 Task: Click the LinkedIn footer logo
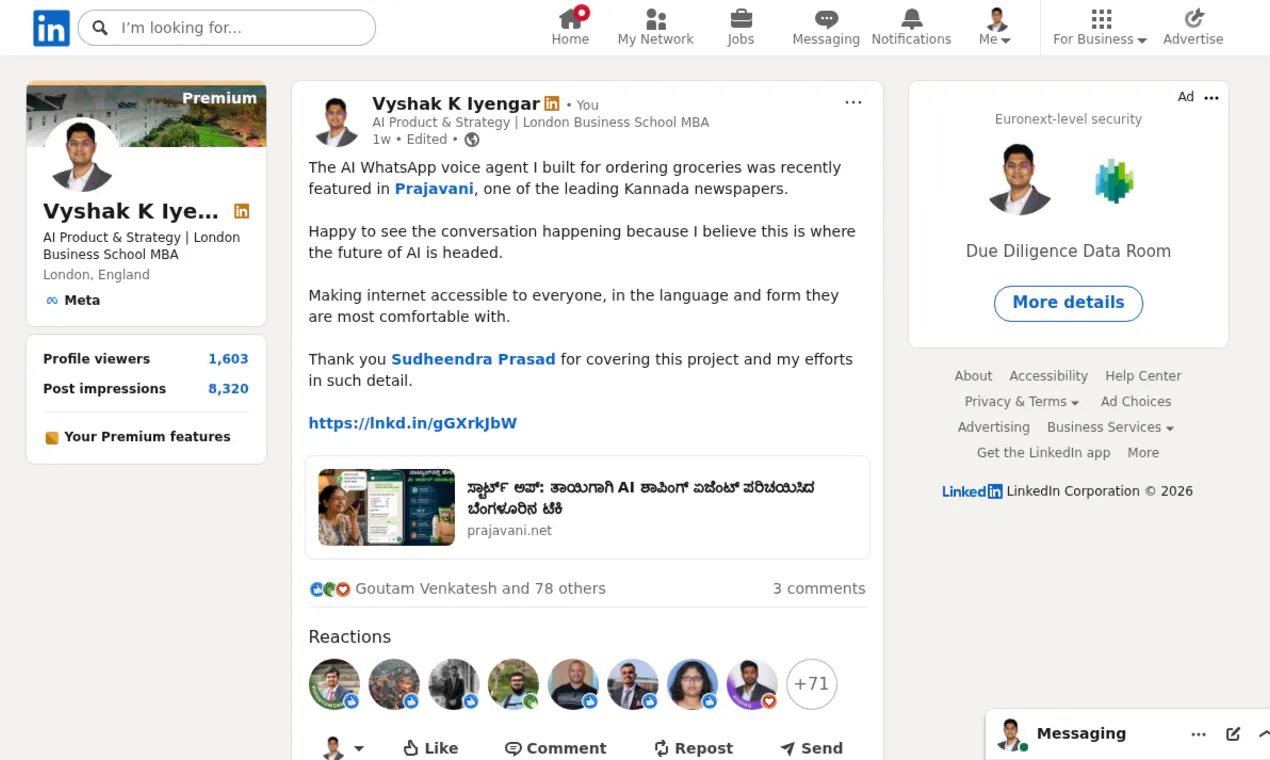972,491
